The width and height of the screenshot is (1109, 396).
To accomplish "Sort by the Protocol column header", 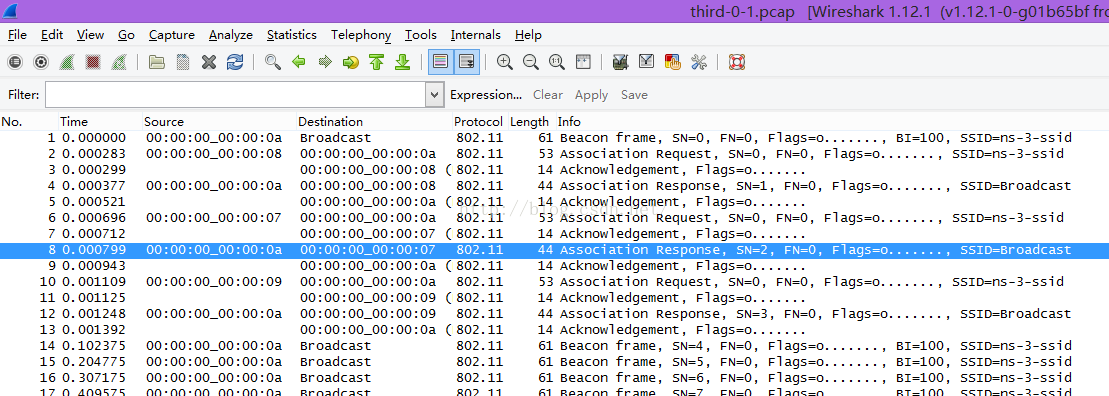I will pyautogui.click(x=480, y=122).
